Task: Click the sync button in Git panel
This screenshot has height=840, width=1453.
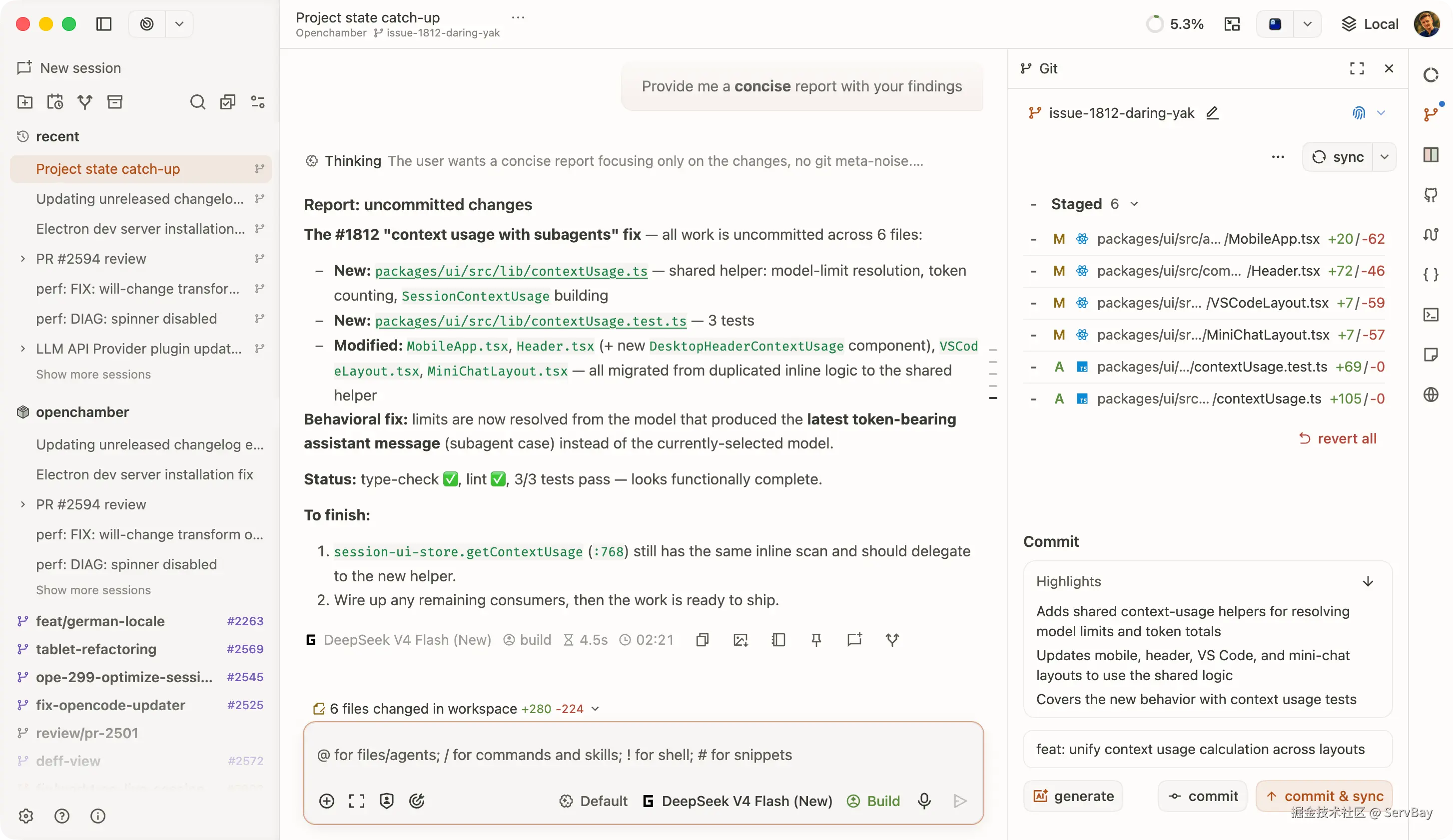Action: pos(1338,157)
